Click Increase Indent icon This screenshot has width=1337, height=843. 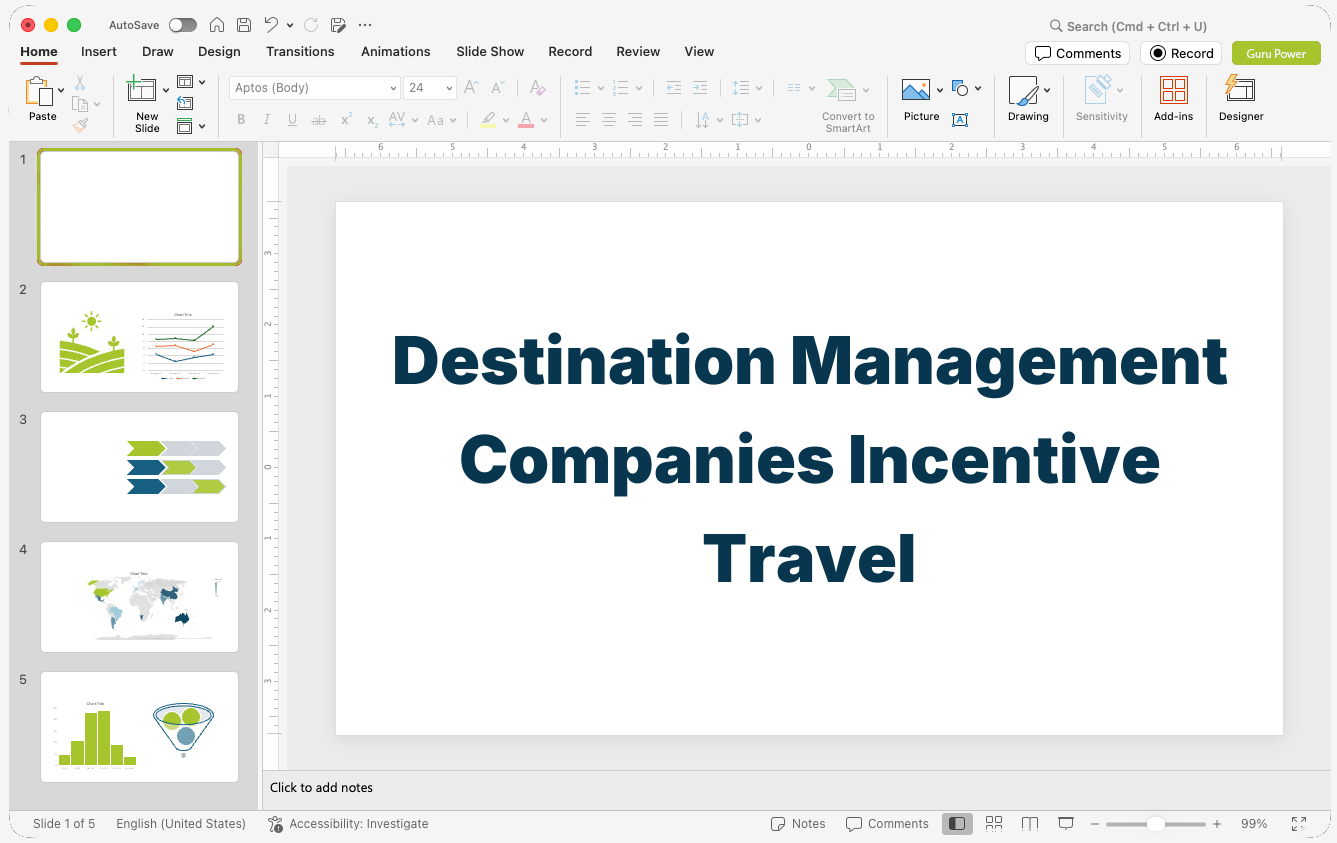tap(700, 88)
